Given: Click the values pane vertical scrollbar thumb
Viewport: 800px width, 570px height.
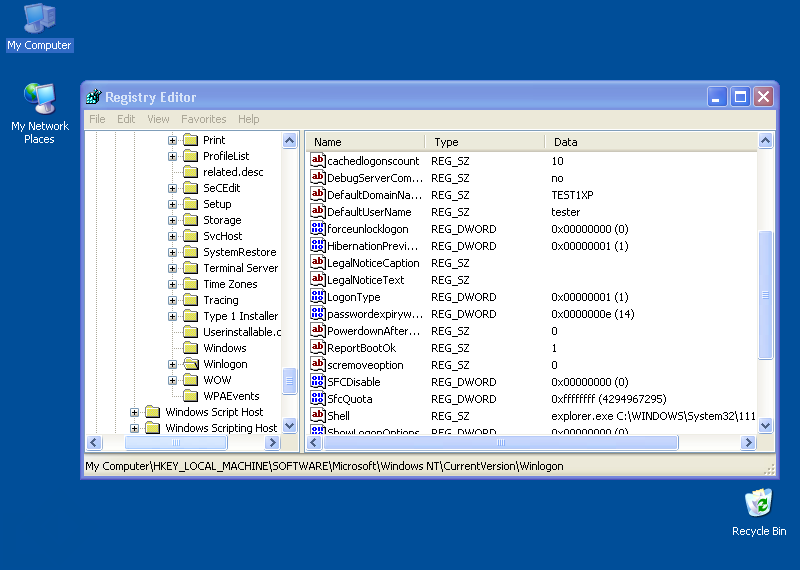Looking at the screenshot, I should 765,295.
